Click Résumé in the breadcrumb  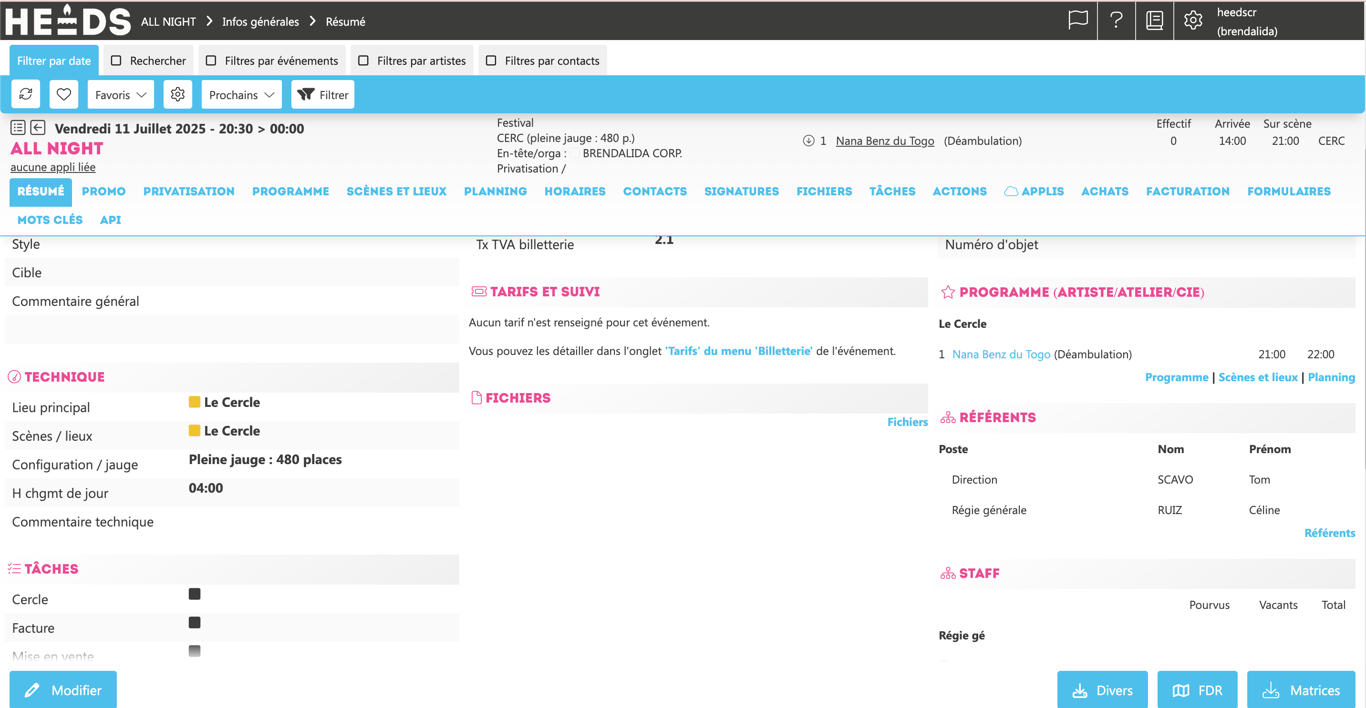pyautogui.click(x=345, y=21)
